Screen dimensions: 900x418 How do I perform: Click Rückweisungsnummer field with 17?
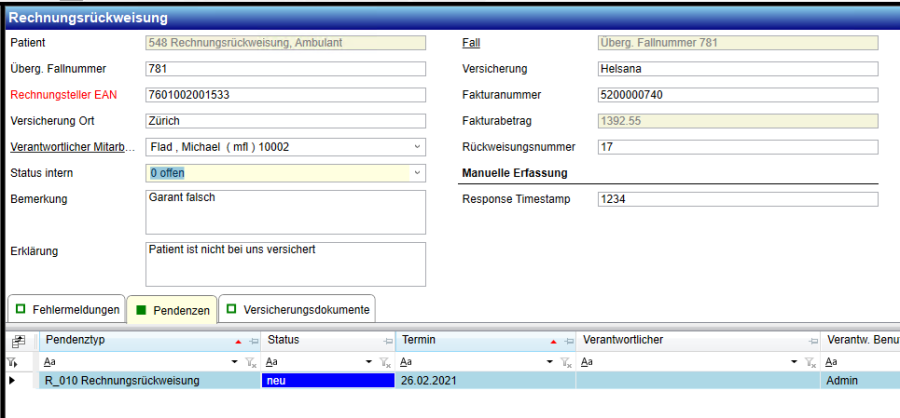pyautogui.click(x=738, y=147)
